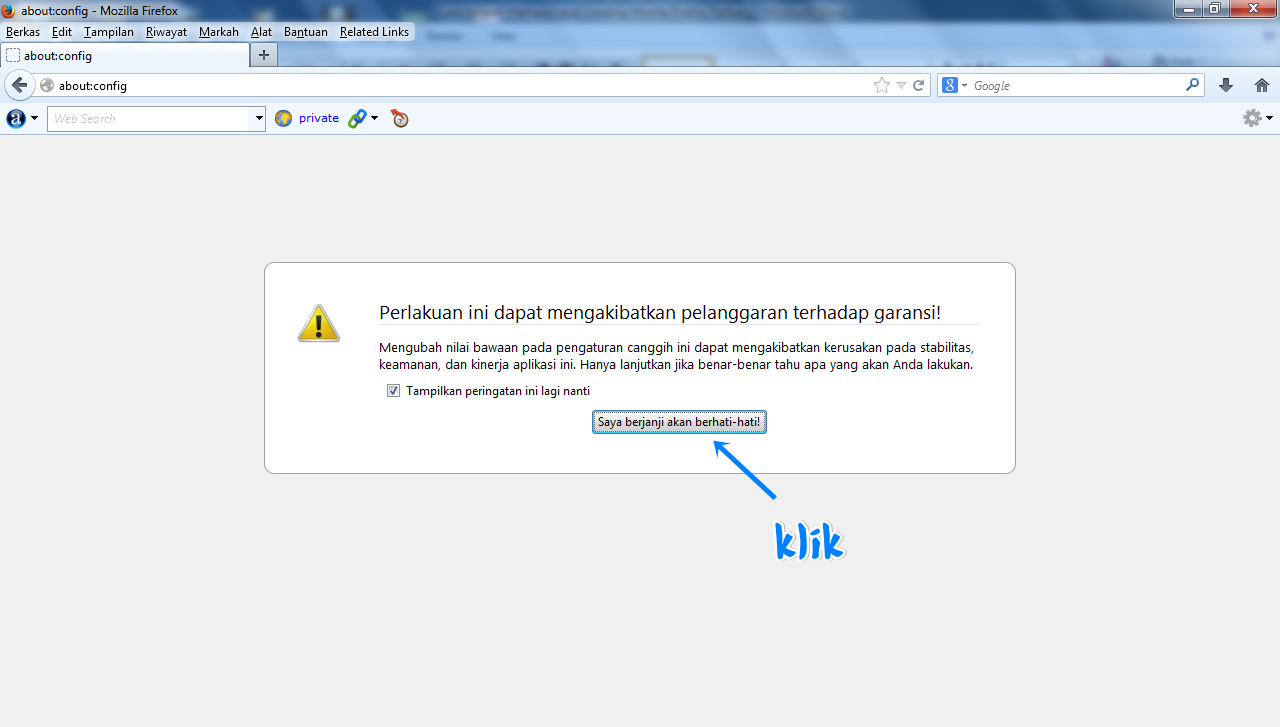Click the magnifier search icon in Google box
Screen dimensions: 1280x727
click(1192, 85)
